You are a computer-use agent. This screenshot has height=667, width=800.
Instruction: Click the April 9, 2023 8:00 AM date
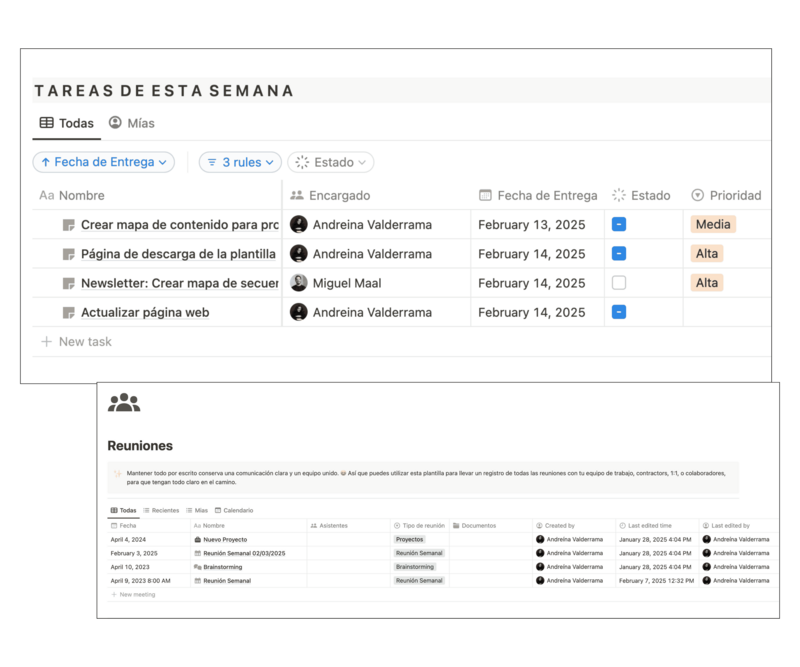(140, 581)
